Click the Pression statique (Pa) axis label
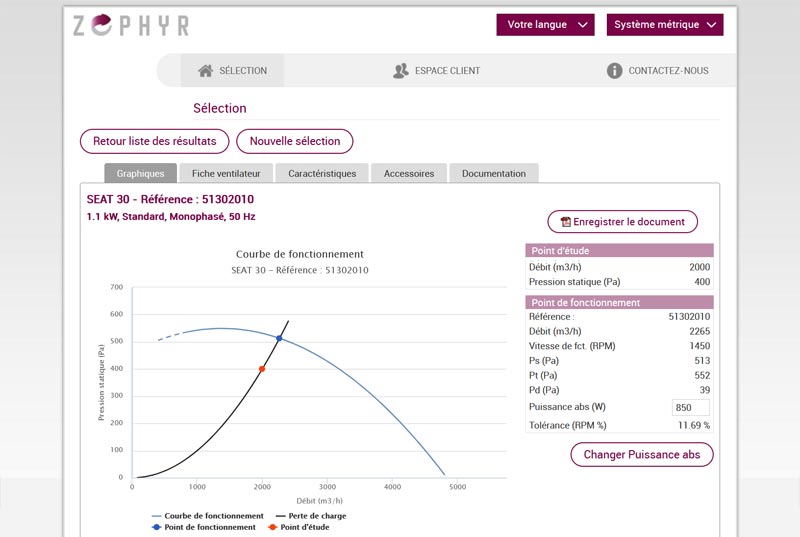This screenshot has width=800, height=537. tap(101, 382)
